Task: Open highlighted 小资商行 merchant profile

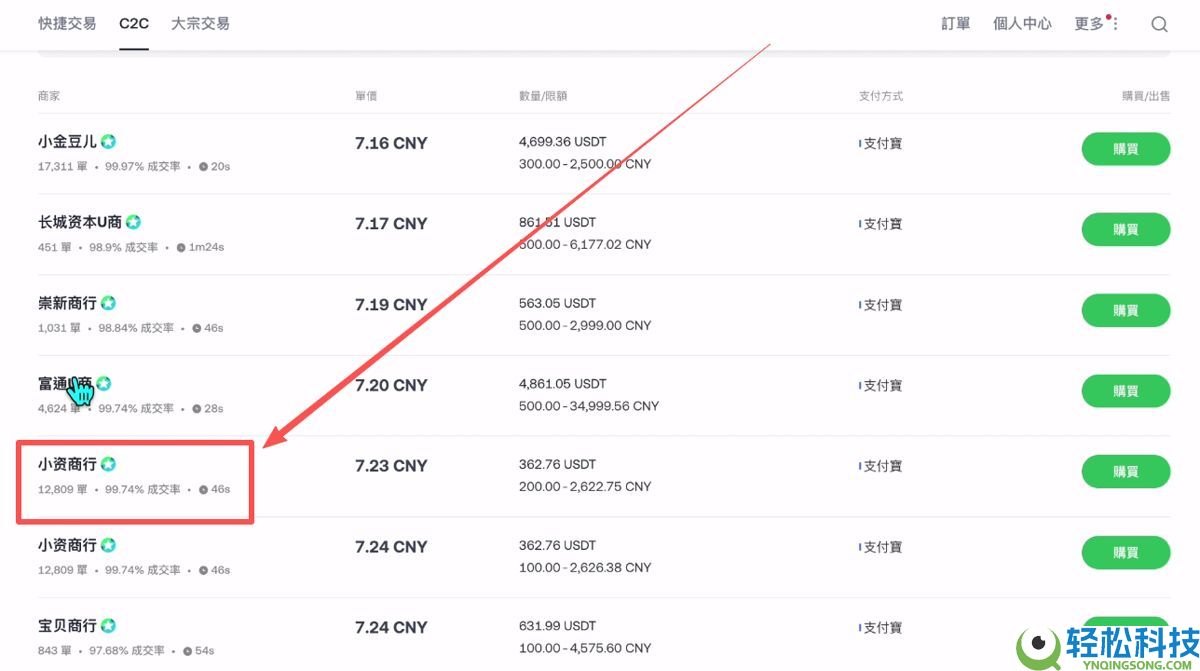Action: (x=67, y=464)
